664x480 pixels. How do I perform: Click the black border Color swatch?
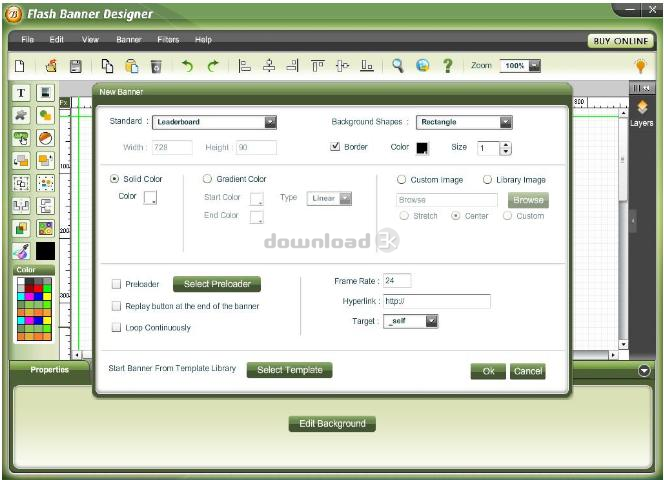[x=422, y=148]
